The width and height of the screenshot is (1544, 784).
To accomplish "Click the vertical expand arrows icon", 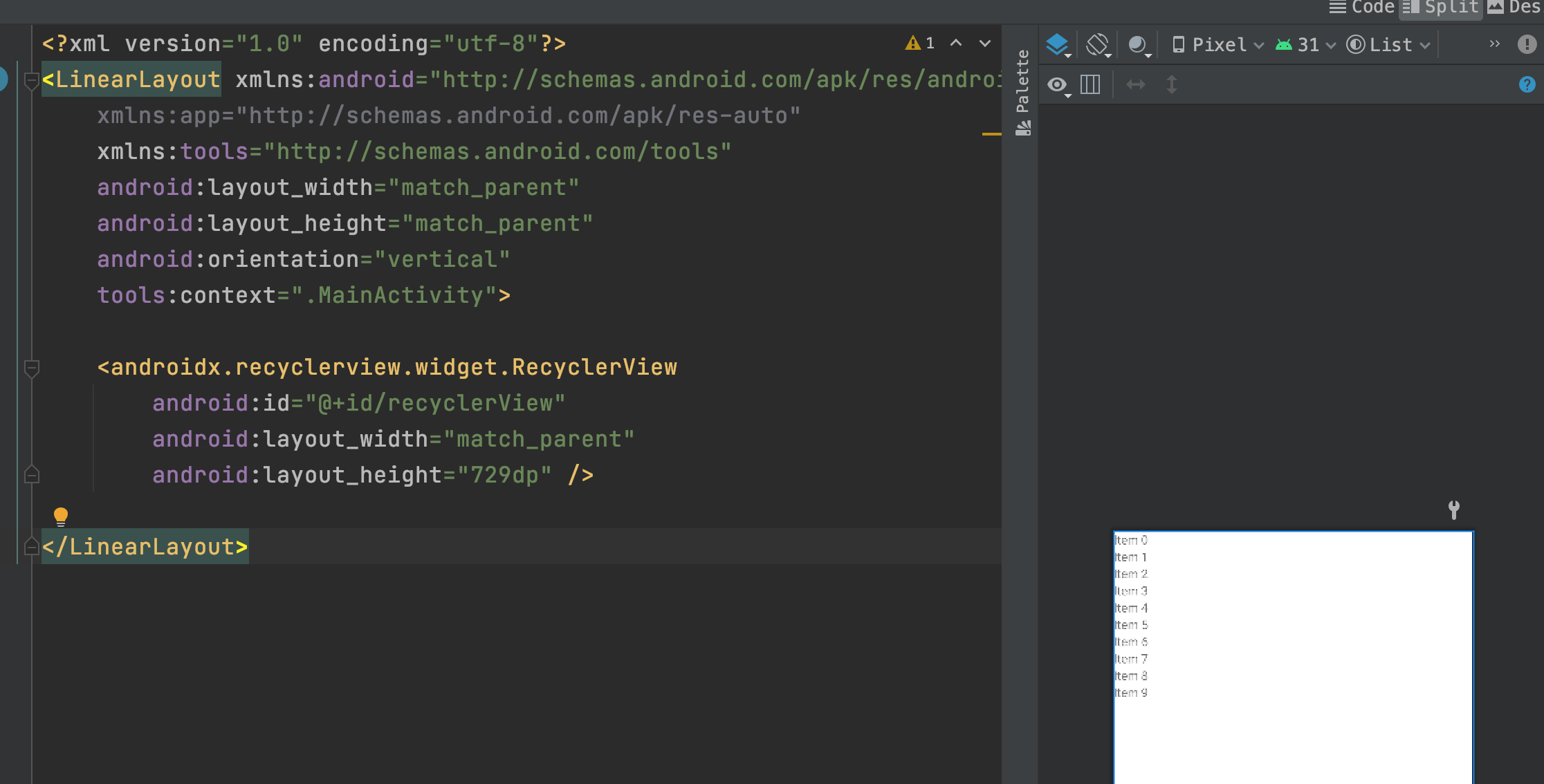I will 1172,85.
